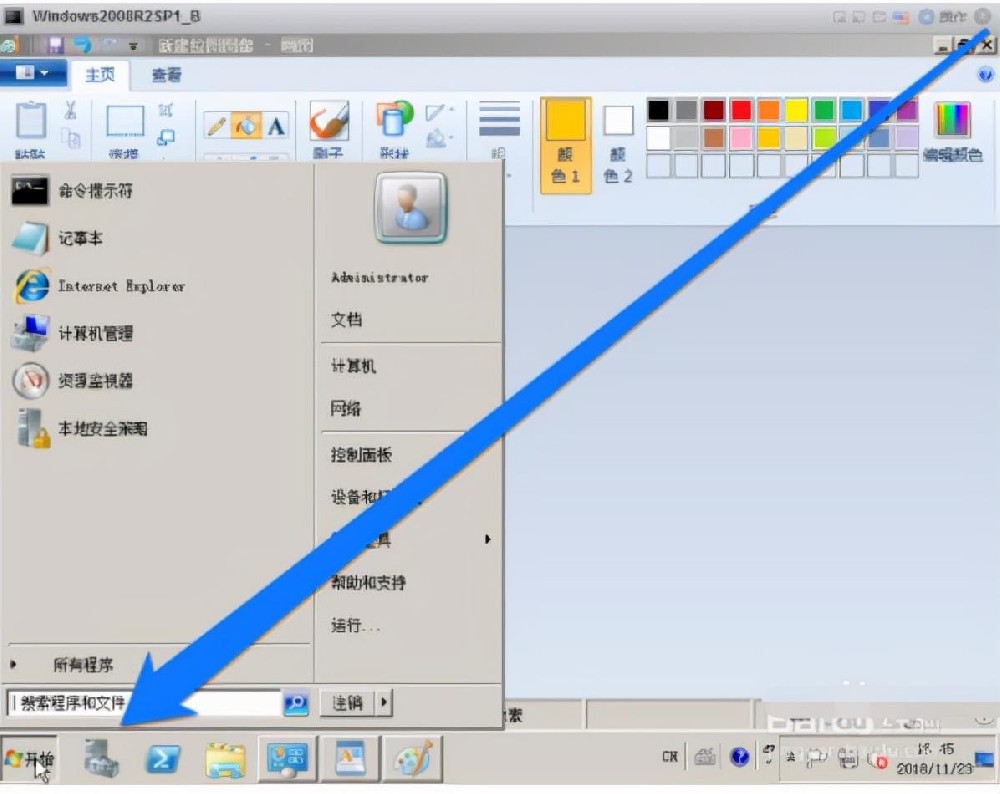
Task: Click the taskbar clock showing 2018/11/23
Action: click(935, 759)
